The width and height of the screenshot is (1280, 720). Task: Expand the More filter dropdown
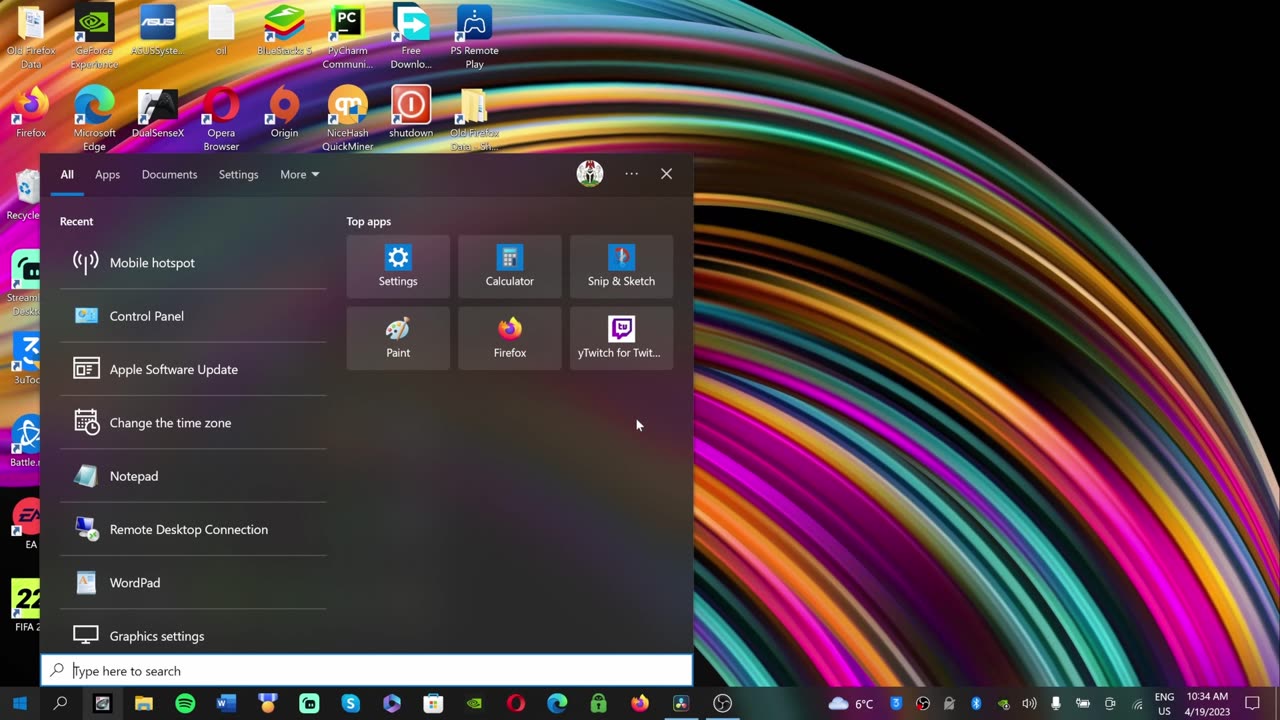[299, 174]
